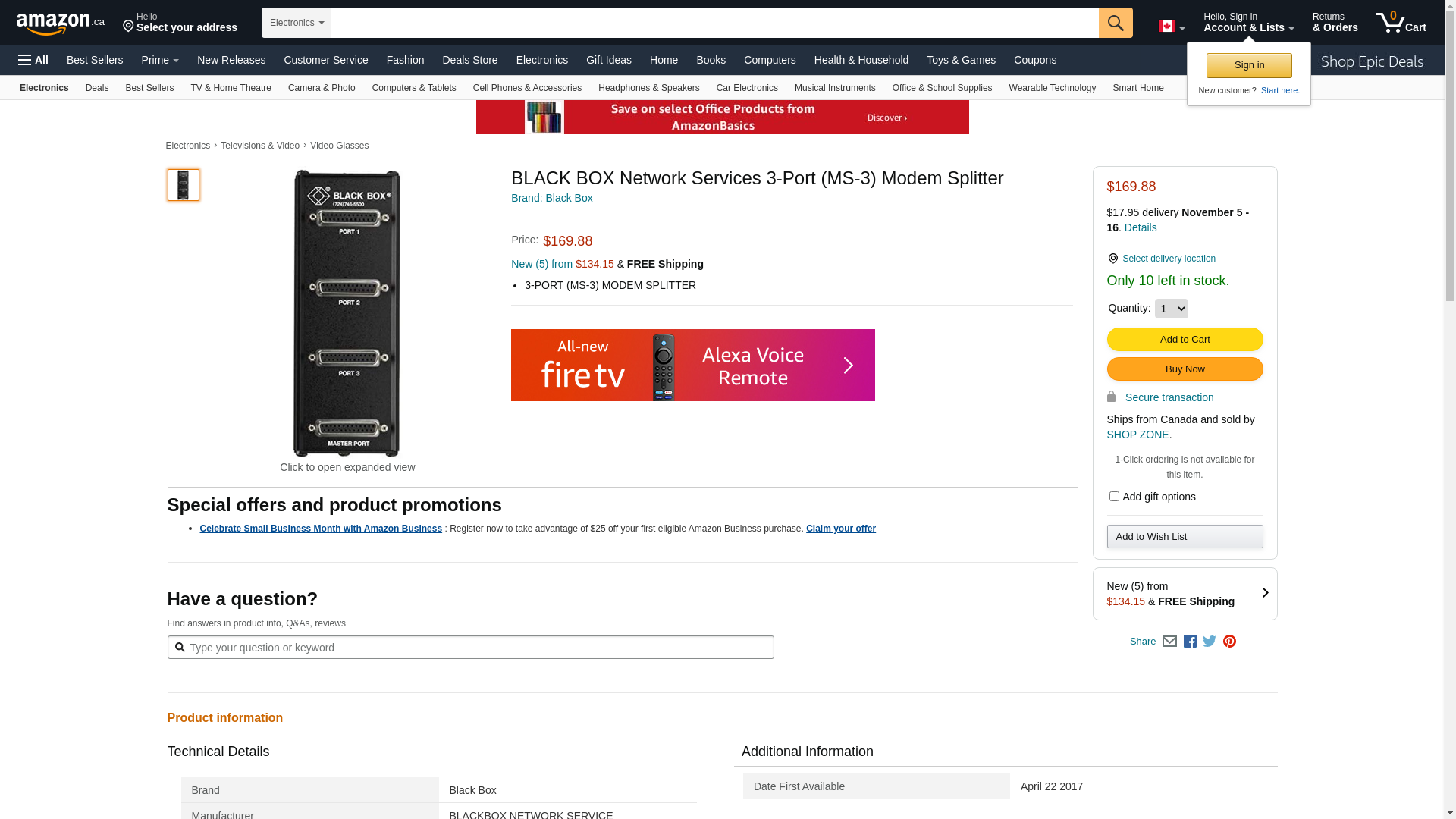Share product on Pinterest icon
Image resolution: width=1456 pixels, height=819 pixels.
(1229, 642)
